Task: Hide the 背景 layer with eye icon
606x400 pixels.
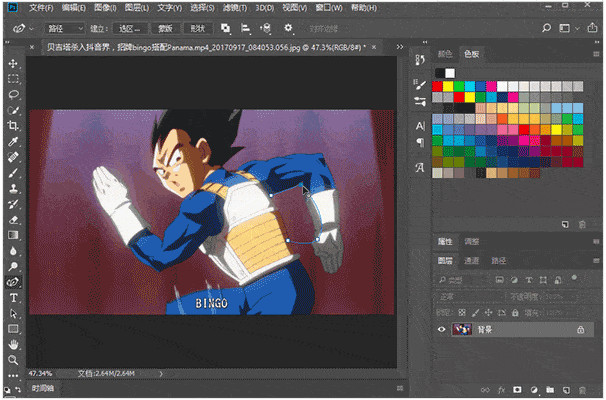Action: 442,329
